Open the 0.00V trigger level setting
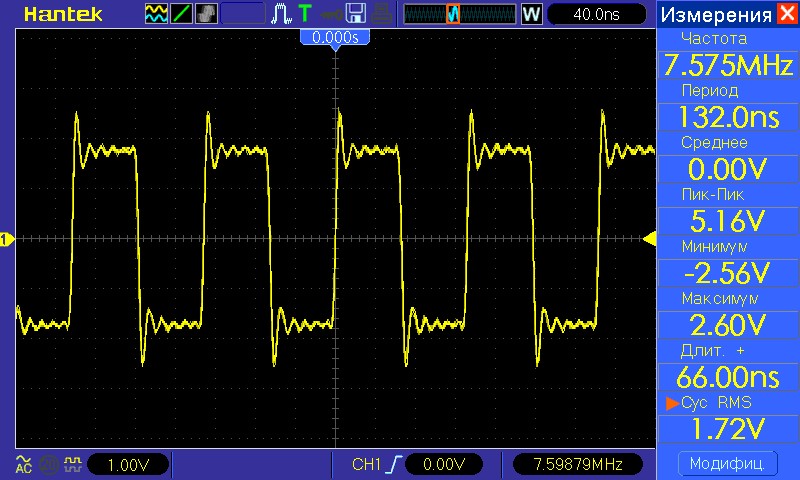 444,464
